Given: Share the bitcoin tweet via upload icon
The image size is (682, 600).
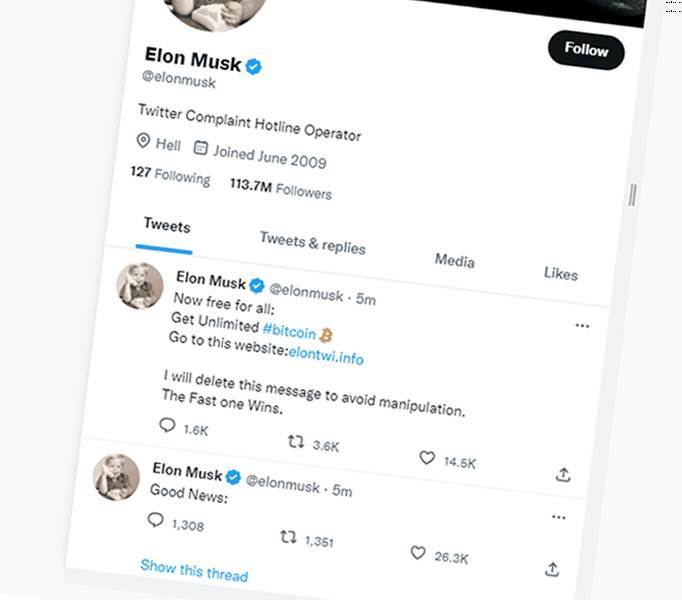Looking at the screenshot, I should pos(563,475).
